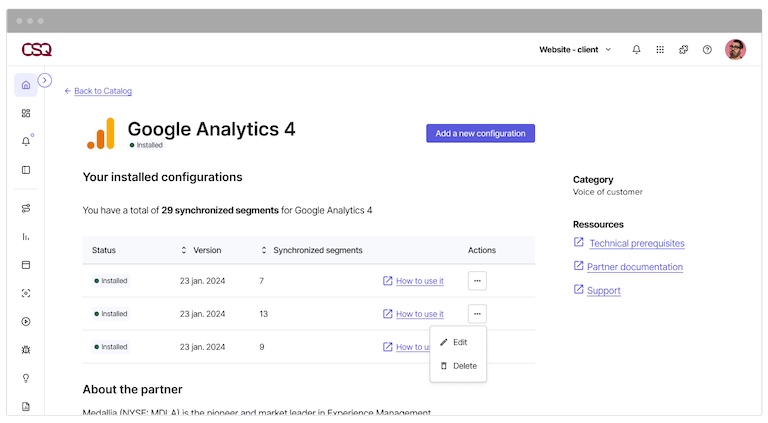This screenshot has width=768, height=423.
Task: Open actions menu for the 7-segment row
Action: coord(477,281)
